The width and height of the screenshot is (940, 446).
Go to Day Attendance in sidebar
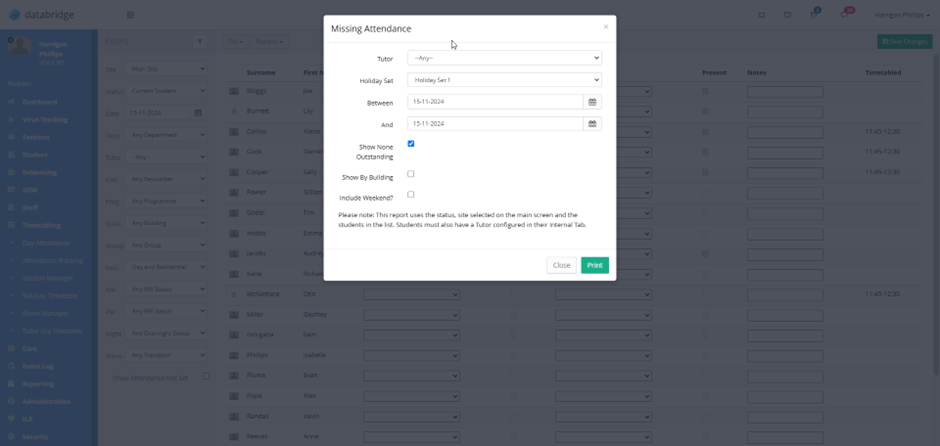coord(46,243)
